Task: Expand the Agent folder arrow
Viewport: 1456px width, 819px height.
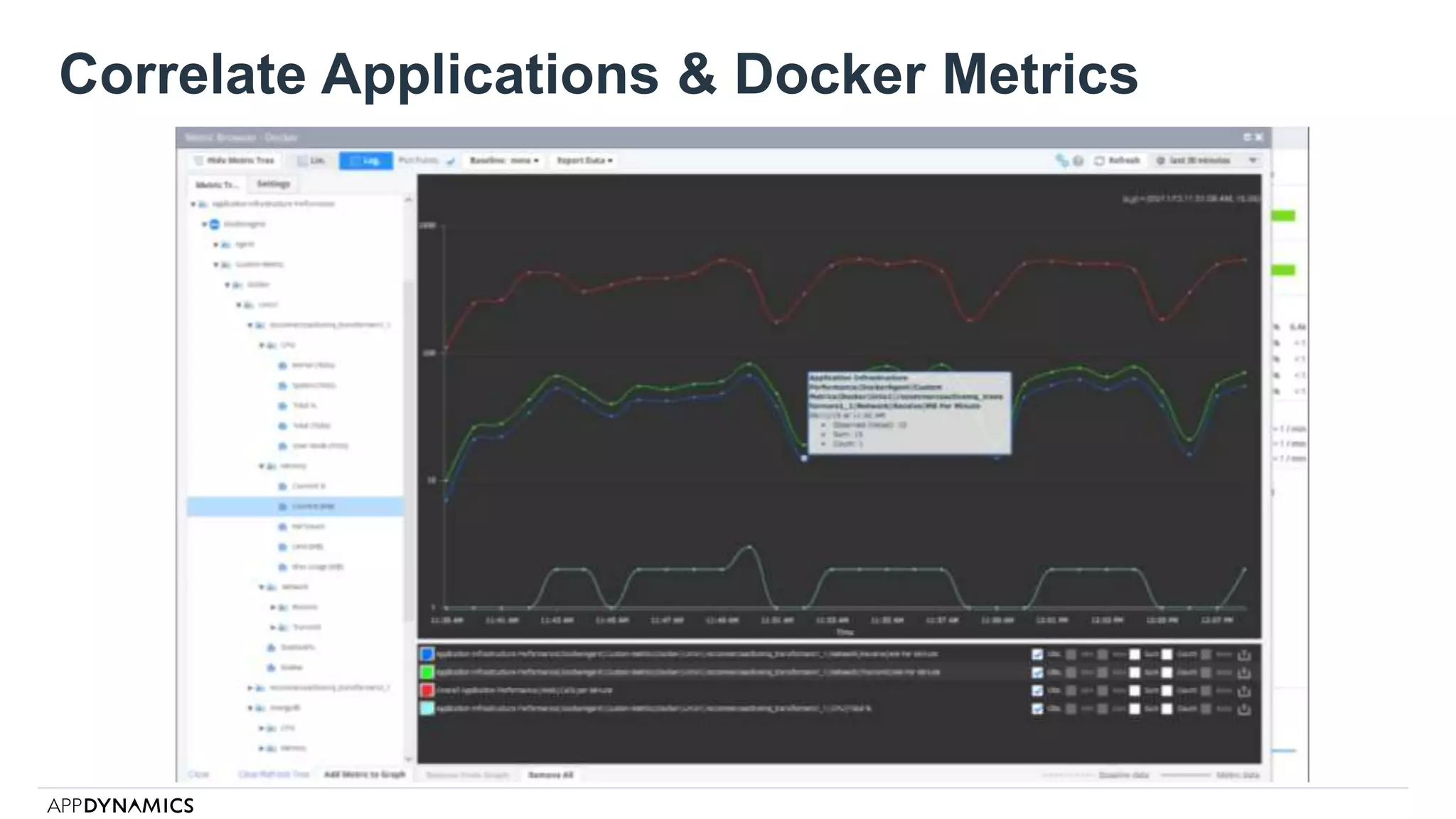Action: pyautogui.click(x=215, y=245)
